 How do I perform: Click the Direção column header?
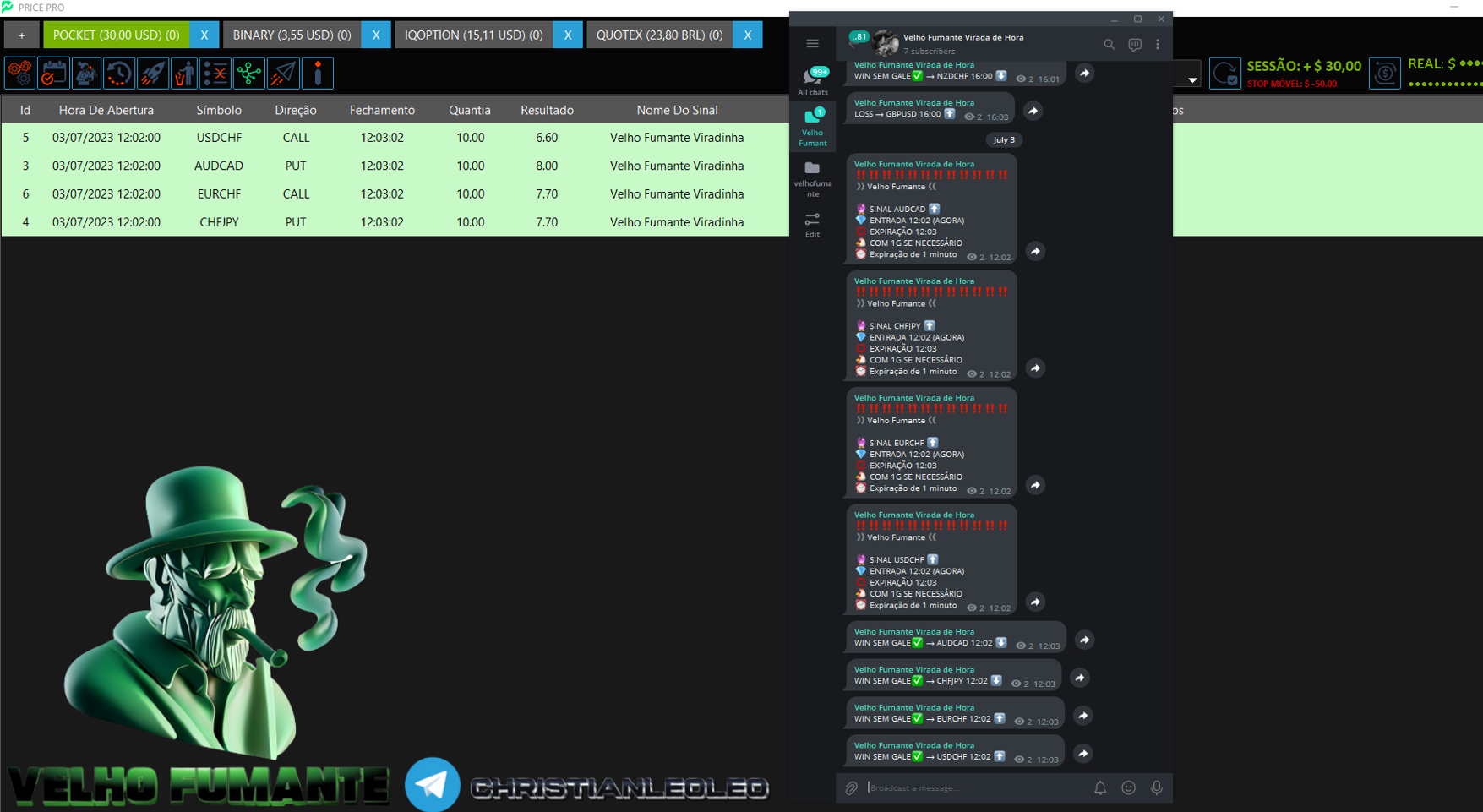(296, 110)
